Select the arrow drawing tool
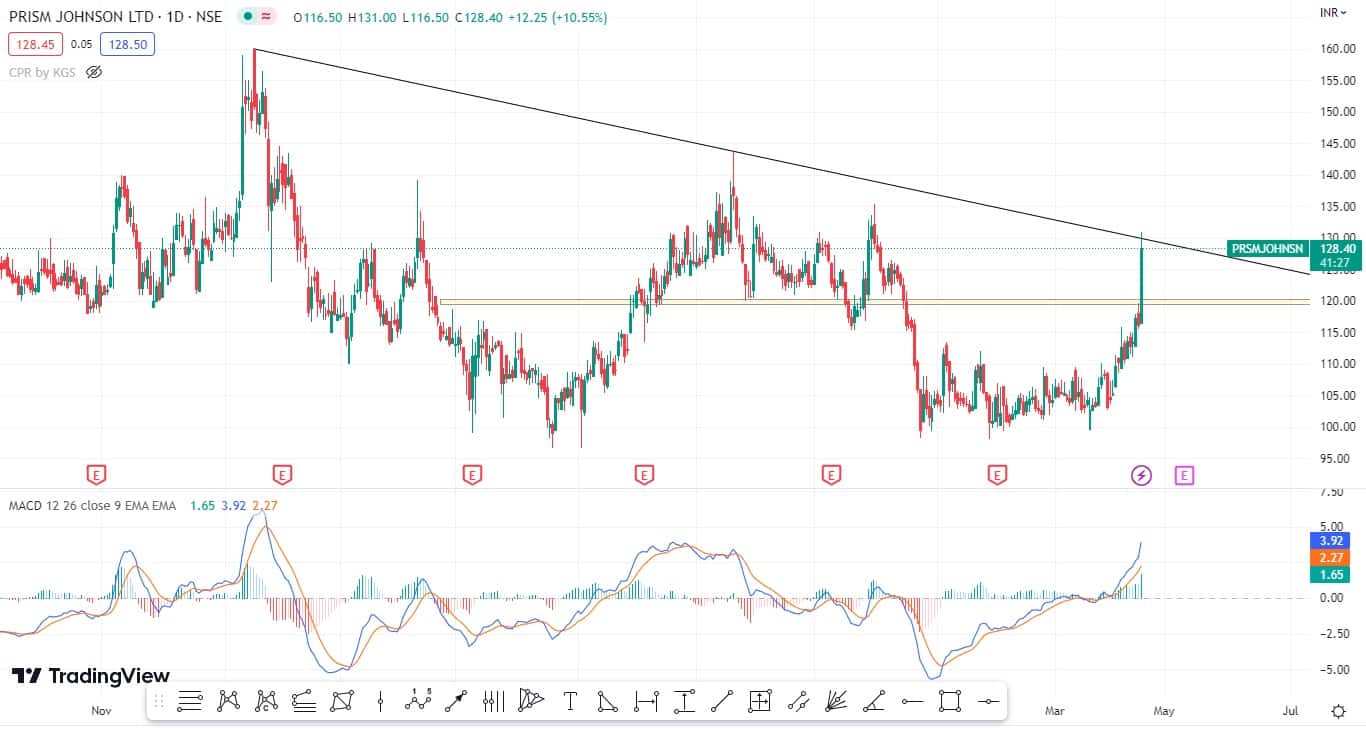The width and height of the screenshot is (1366, 732). tap(456, 701)
